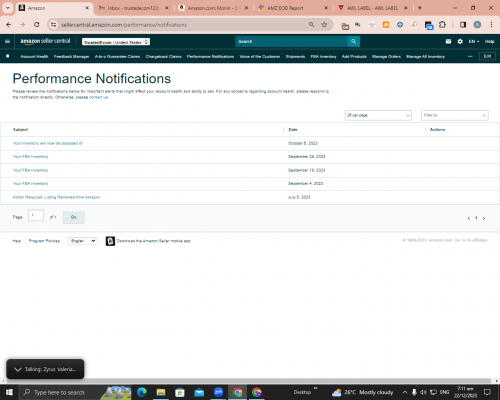Expand the Filter by dropdown
Image resolution: width=500 pixels, height=400 pixels.
(455, 115)
